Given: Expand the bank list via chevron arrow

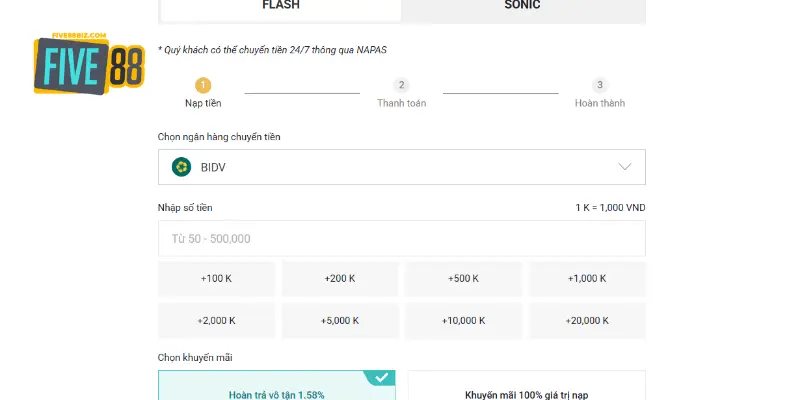Looking at the screenshot, I should coord(624,167).
